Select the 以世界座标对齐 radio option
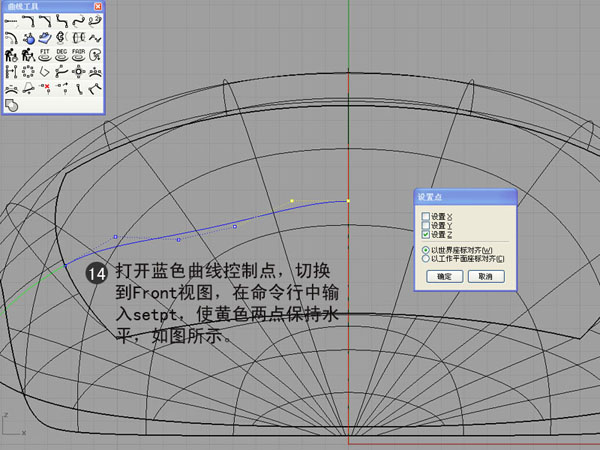The width and height of the screenshot is (600, 450). 425,250
